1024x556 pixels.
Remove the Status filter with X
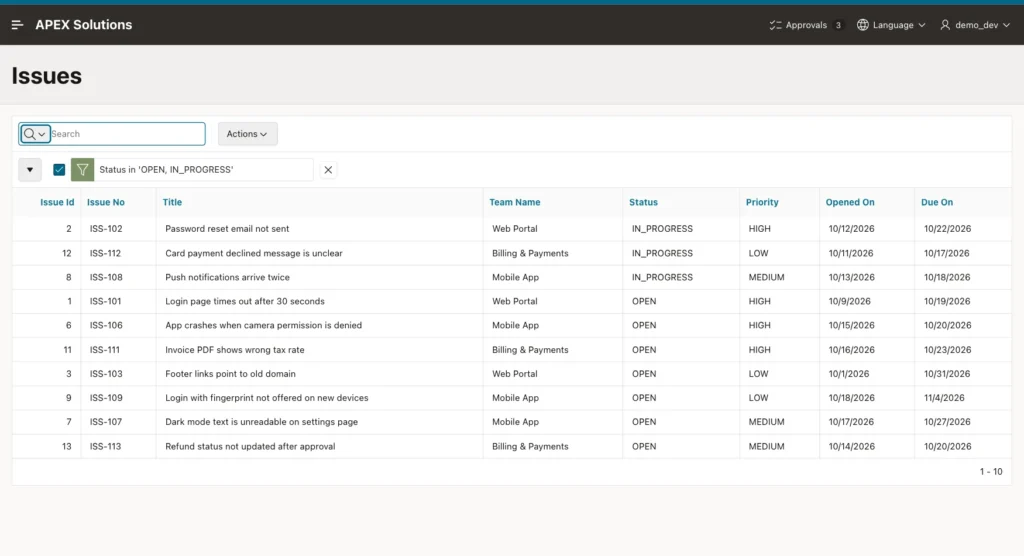[x=328, y=170]
